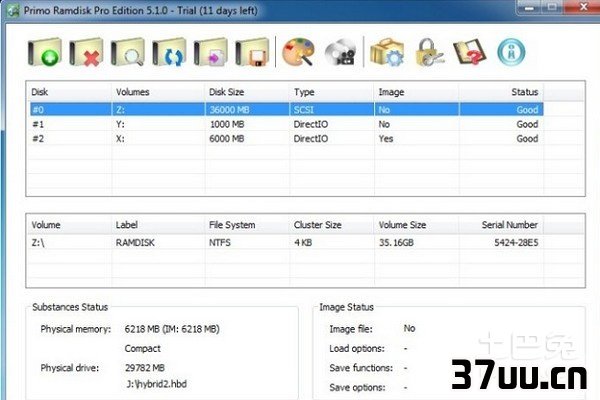Open the disk search magnifier icon
The image size is (600, 400).
[128, 52]
